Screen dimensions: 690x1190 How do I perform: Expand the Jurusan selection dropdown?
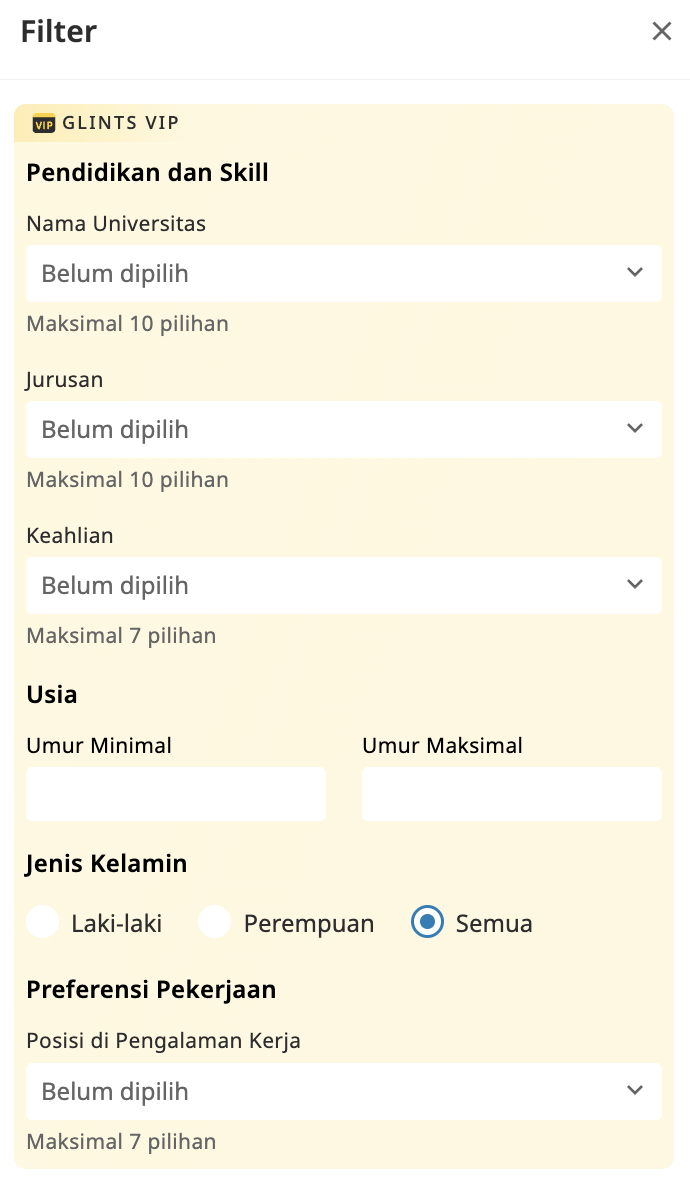tap(344, 429)
